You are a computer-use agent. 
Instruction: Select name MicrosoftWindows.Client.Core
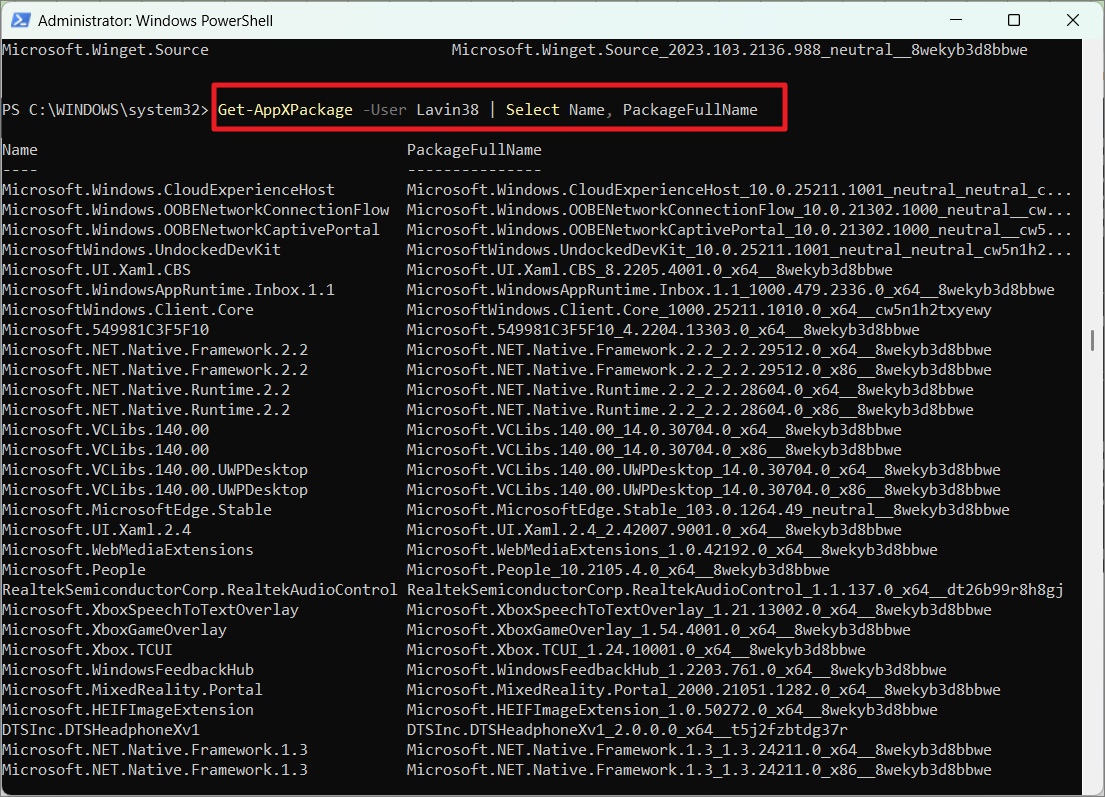128,310
